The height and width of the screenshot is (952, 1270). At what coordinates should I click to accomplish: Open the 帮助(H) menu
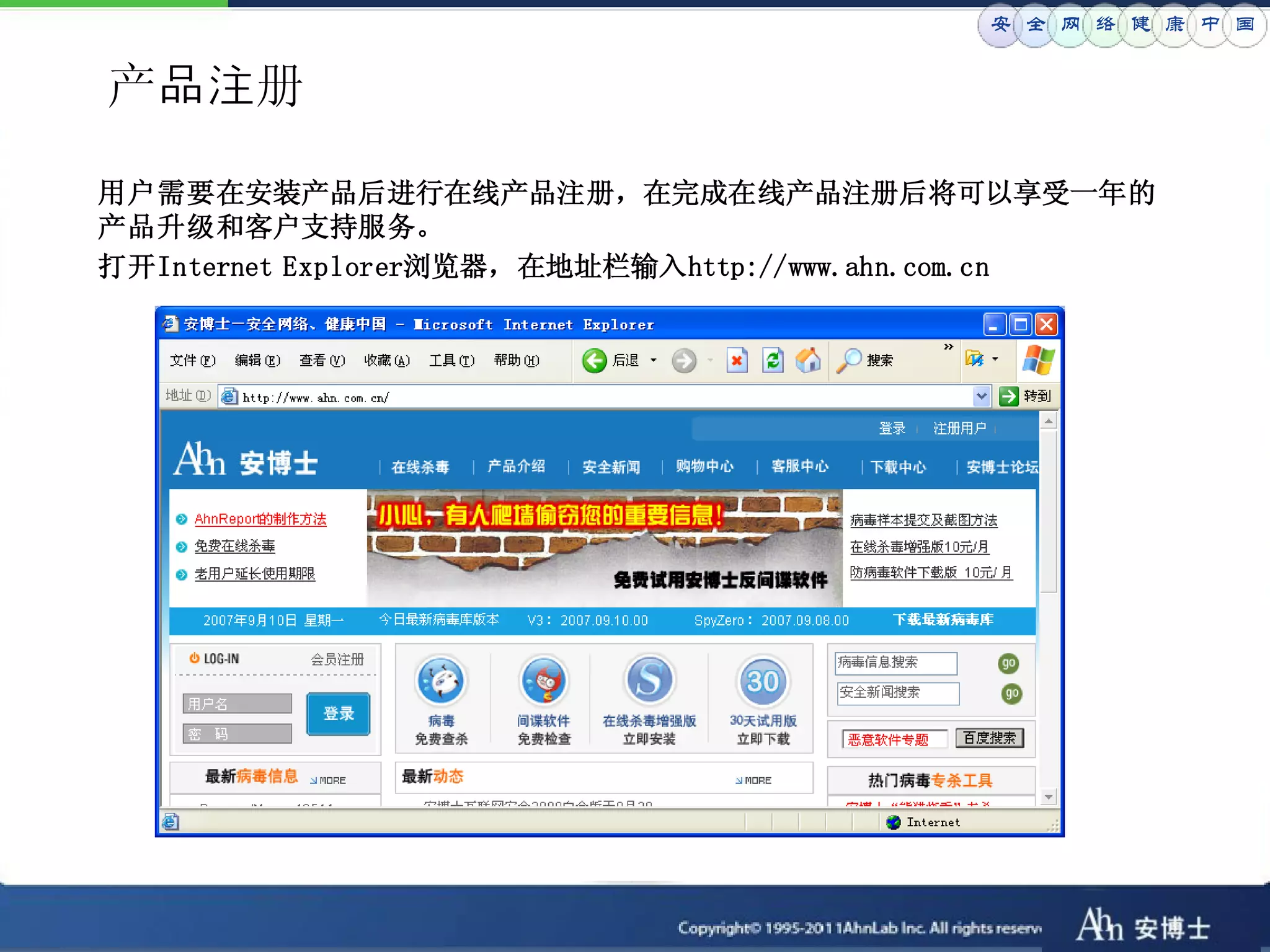coord(517,360)
